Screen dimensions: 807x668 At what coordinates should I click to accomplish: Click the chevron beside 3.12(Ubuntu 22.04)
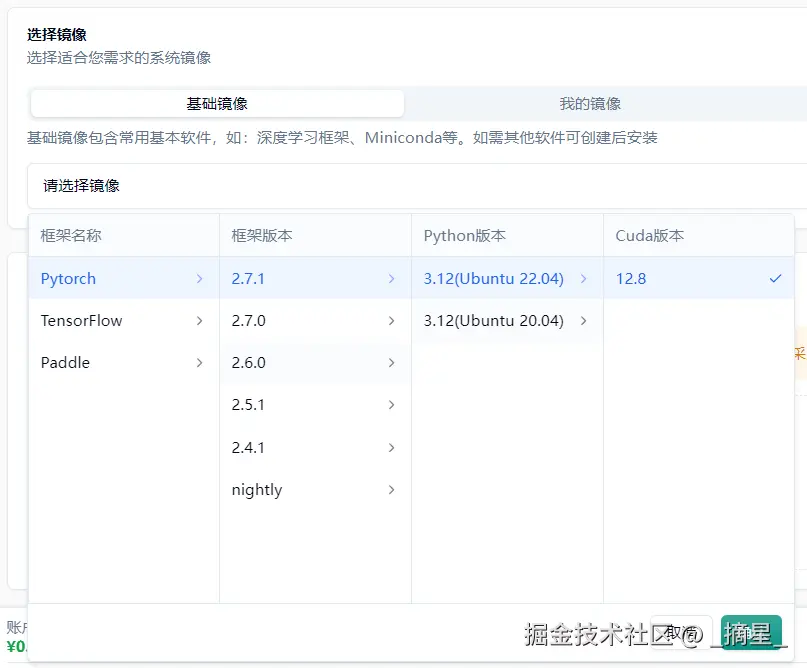(583, 279)
